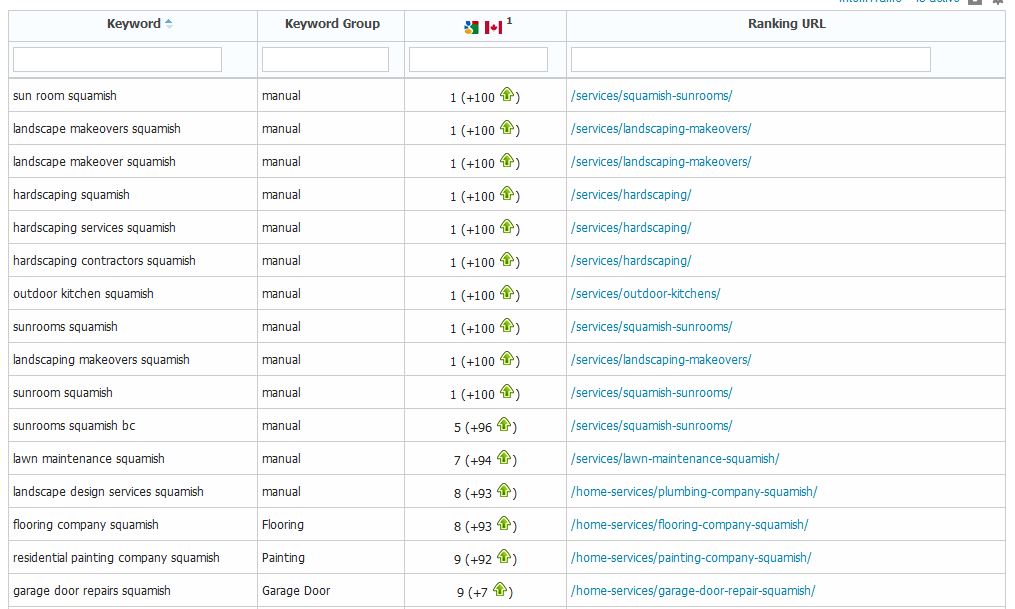Open the squamish-sunrooms link in the sunrooms squamish row (rank 1)
The image size is (1015, 609).
(651, 327)
